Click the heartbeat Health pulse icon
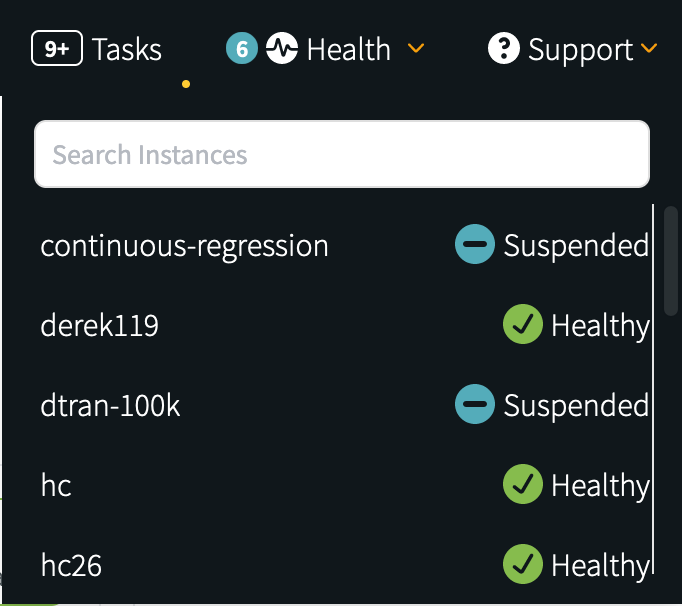 (282, 48)
